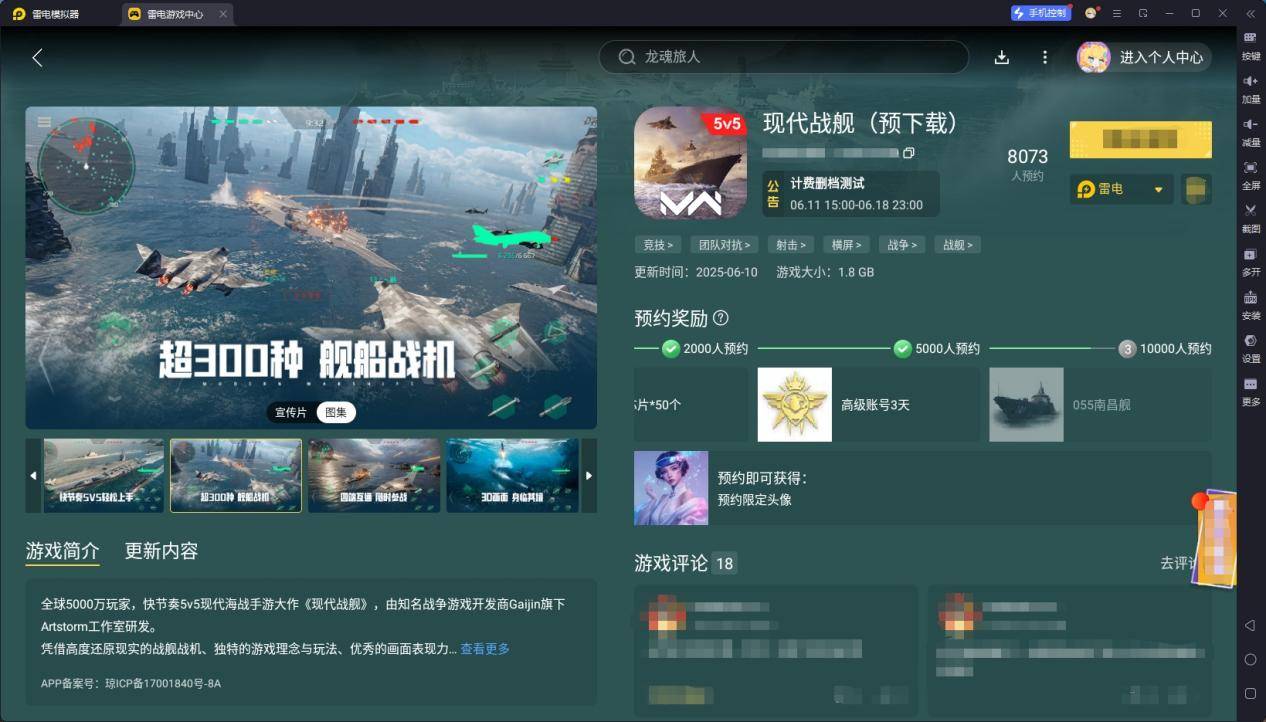Click the 055南昌舰 reward card
This screenshot has width=1266, height=722.
[x=1100, y=404]
